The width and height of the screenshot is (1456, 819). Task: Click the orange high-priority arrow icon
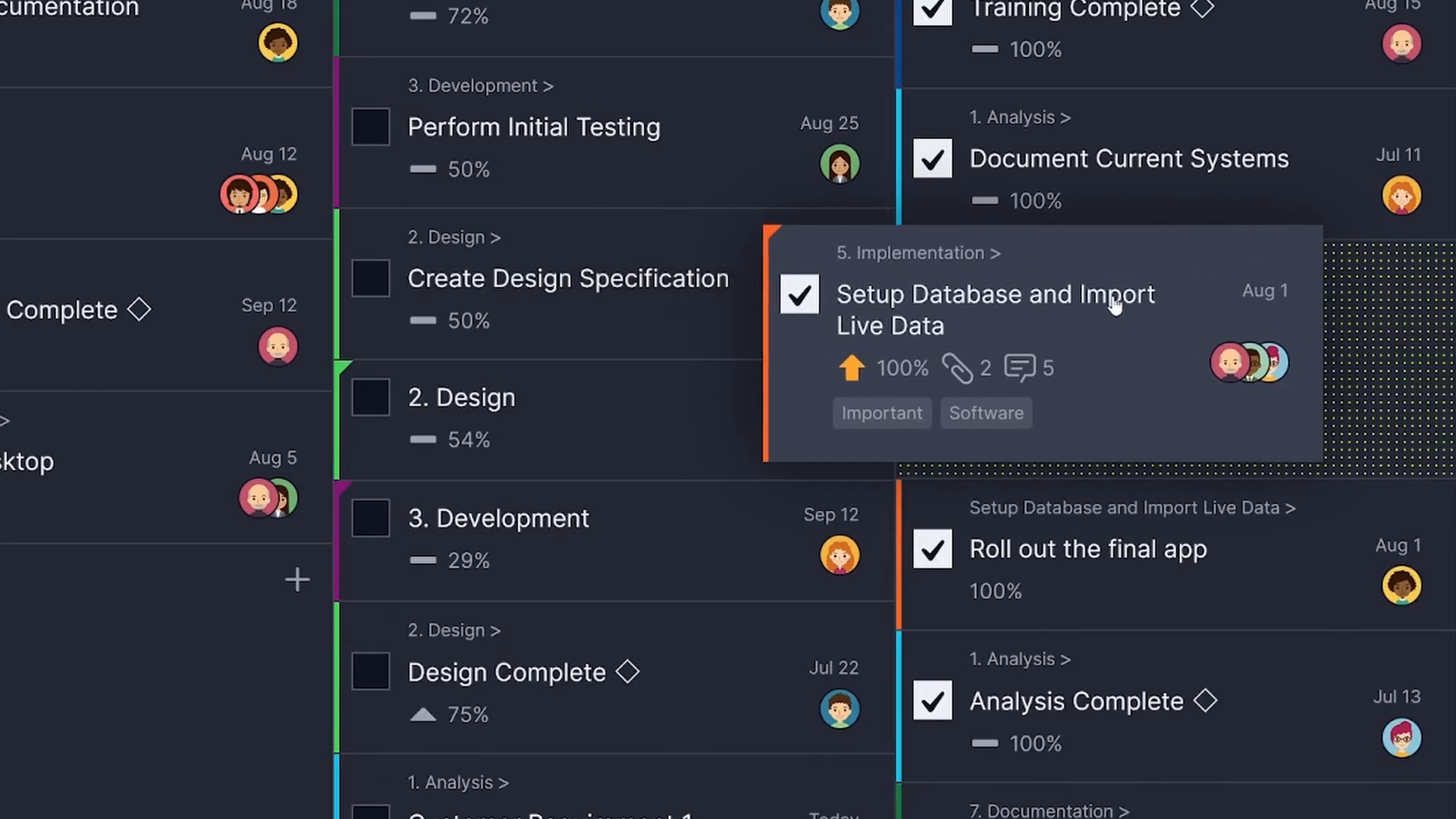[852, 368]
